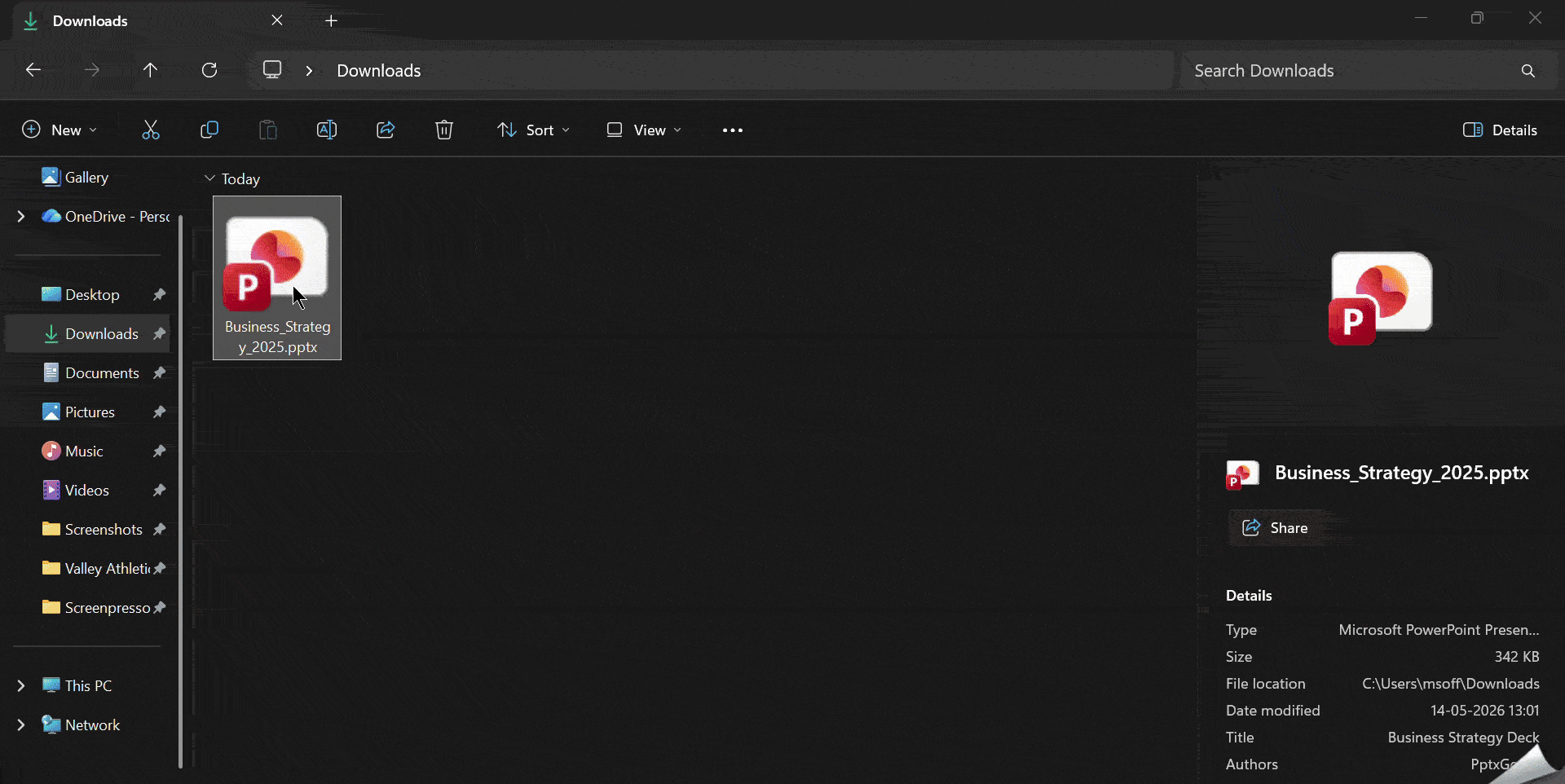
Task: Select Business_Strategy_2025.pptx file thumbnail
Action: point(277,278)
